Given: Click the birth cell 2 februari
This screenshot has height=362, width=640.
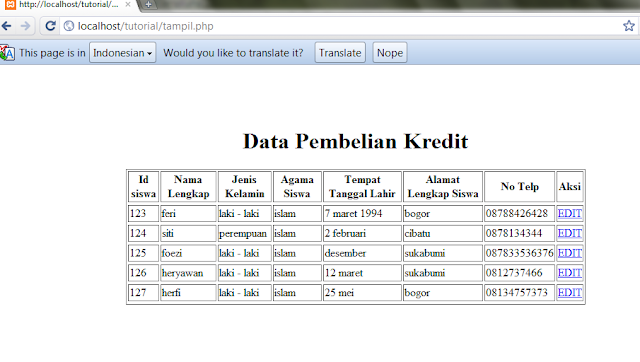Looking at the screenshot, I should coord(362,233).
